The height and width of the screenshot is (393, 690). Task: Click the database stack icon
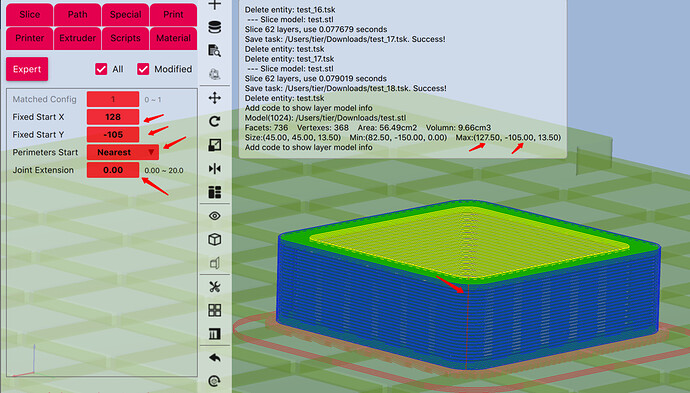tap(215, 27)
